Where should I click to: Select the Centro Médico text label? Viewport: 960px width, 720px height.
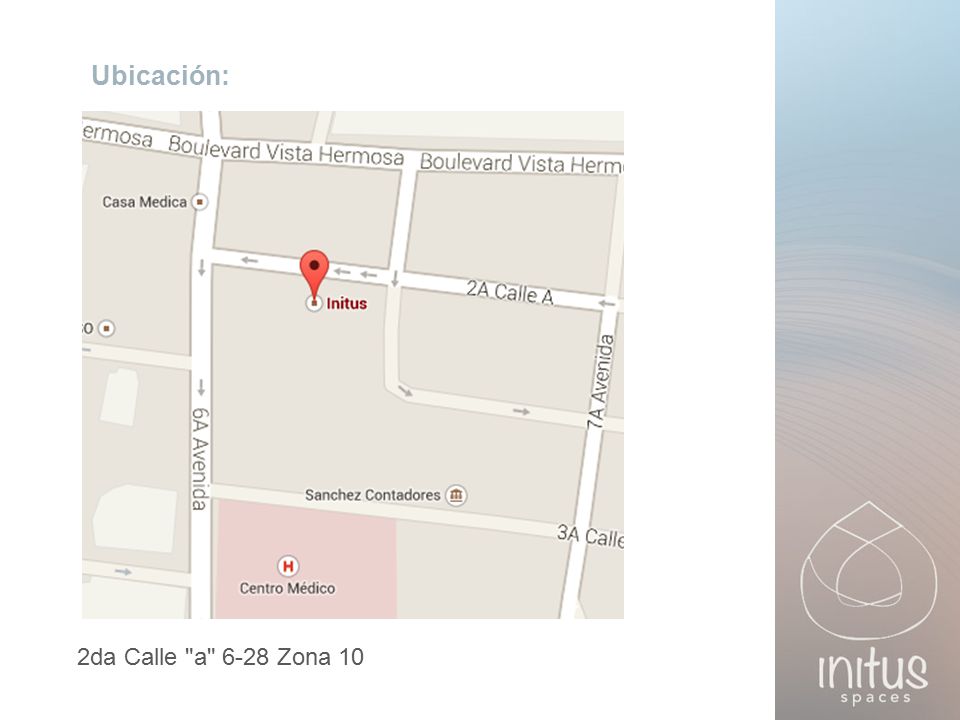point(287,588)
